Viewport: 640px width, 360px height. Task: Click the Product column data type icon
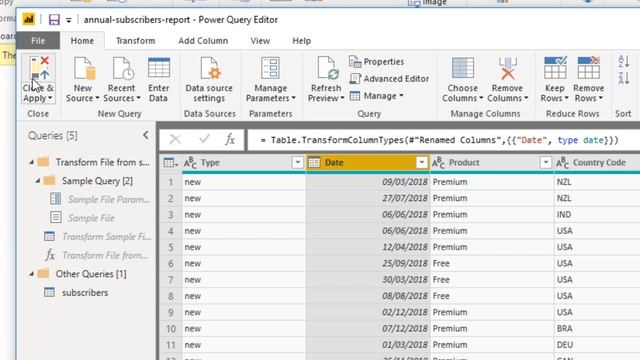(x=438, y=163)
